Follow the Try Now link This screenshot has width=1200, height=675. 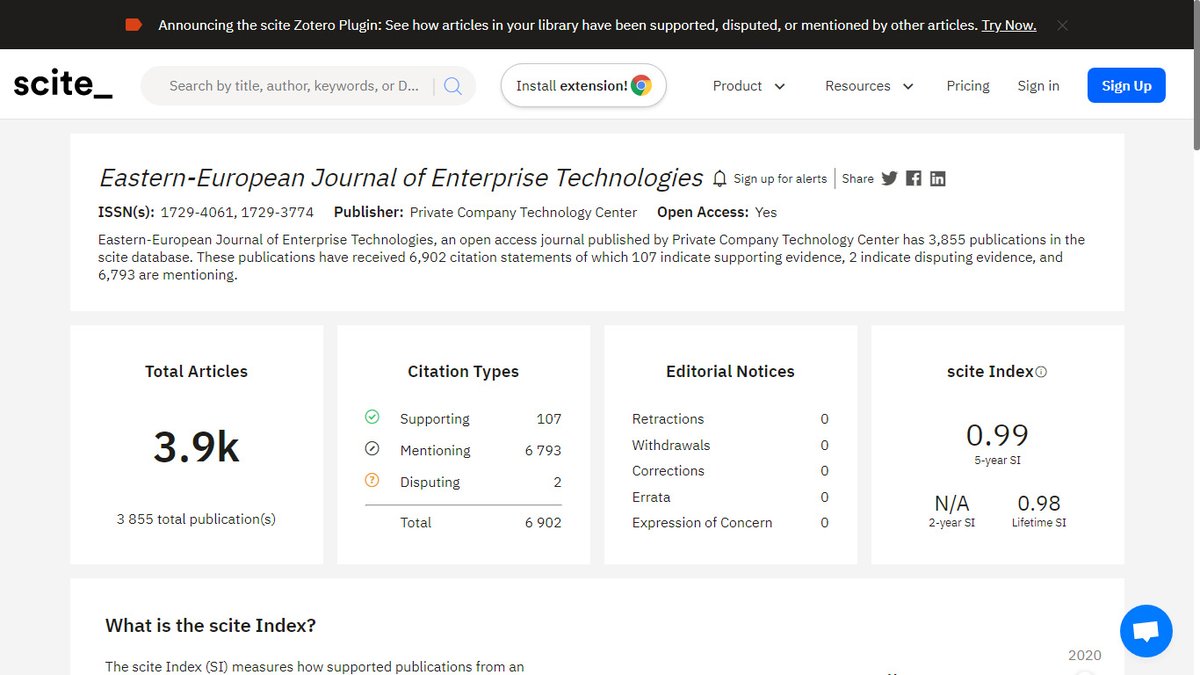1009,25
